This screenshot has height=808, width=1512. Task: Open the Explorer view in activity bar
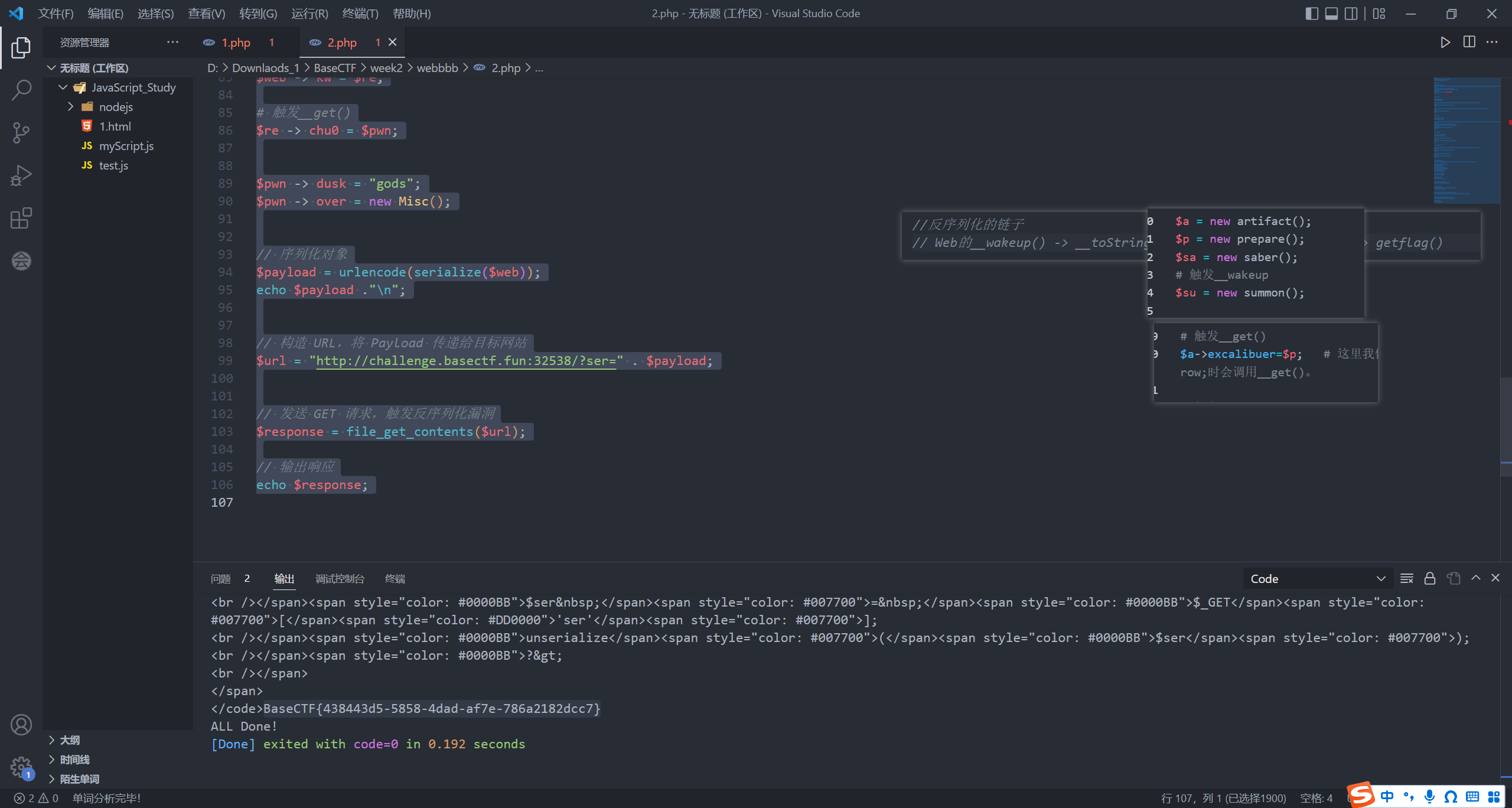(21, 48)
